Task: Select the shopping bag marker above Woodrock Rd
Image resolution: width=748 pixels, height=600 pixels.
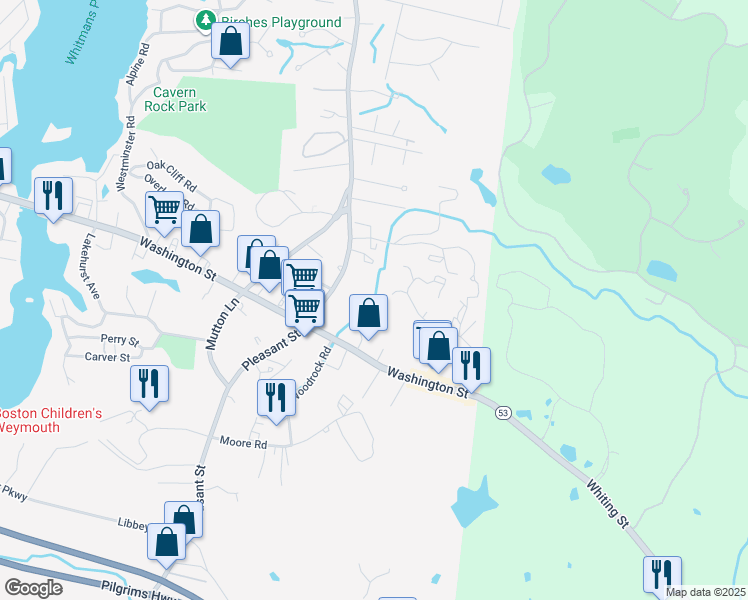Action: pos(369,313)
